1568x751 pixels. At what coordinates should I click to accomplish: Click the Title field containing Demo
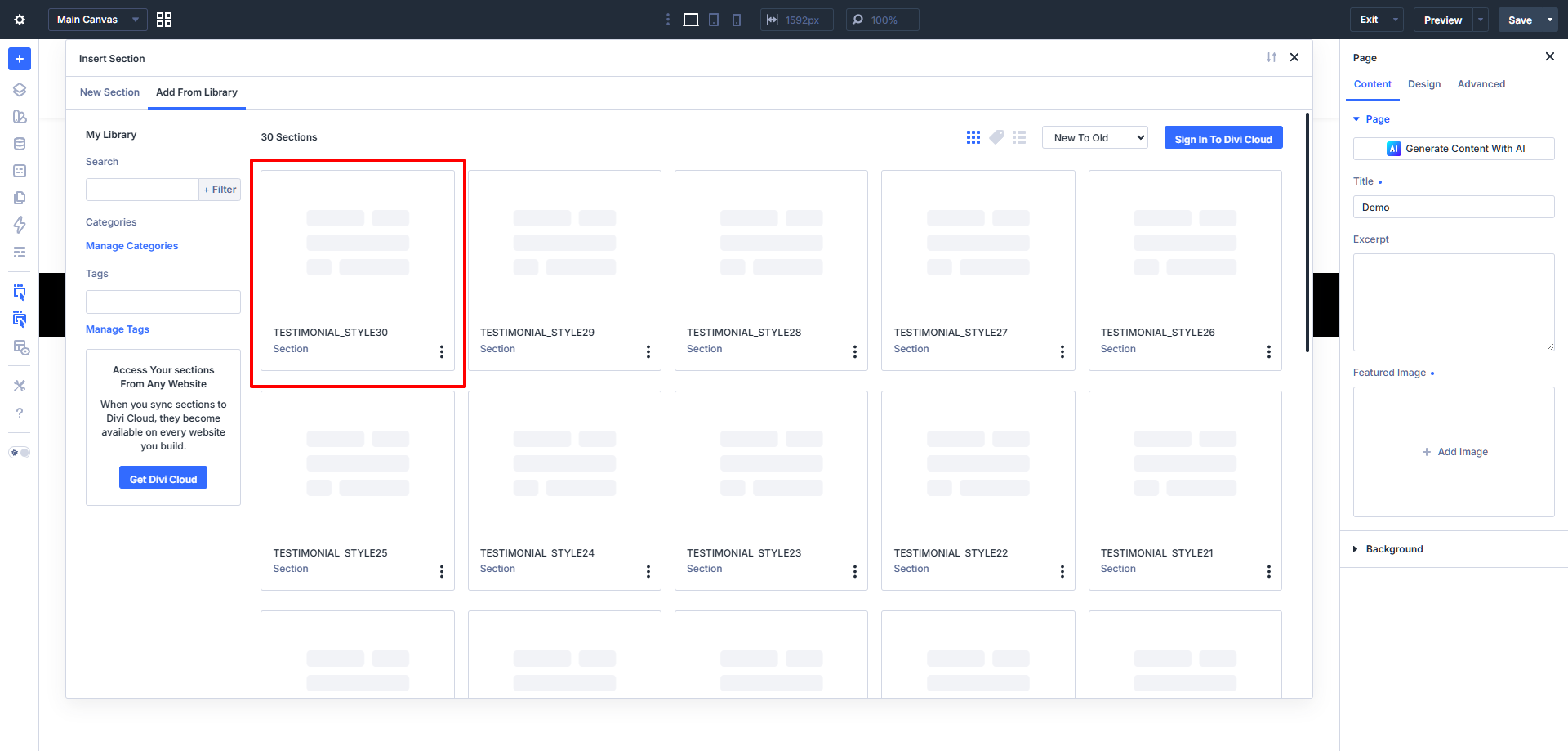1454,207
